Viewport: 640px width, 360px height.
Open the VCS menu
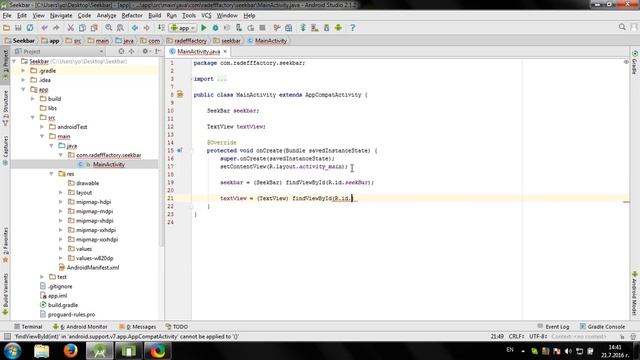(x=206, y=16)
